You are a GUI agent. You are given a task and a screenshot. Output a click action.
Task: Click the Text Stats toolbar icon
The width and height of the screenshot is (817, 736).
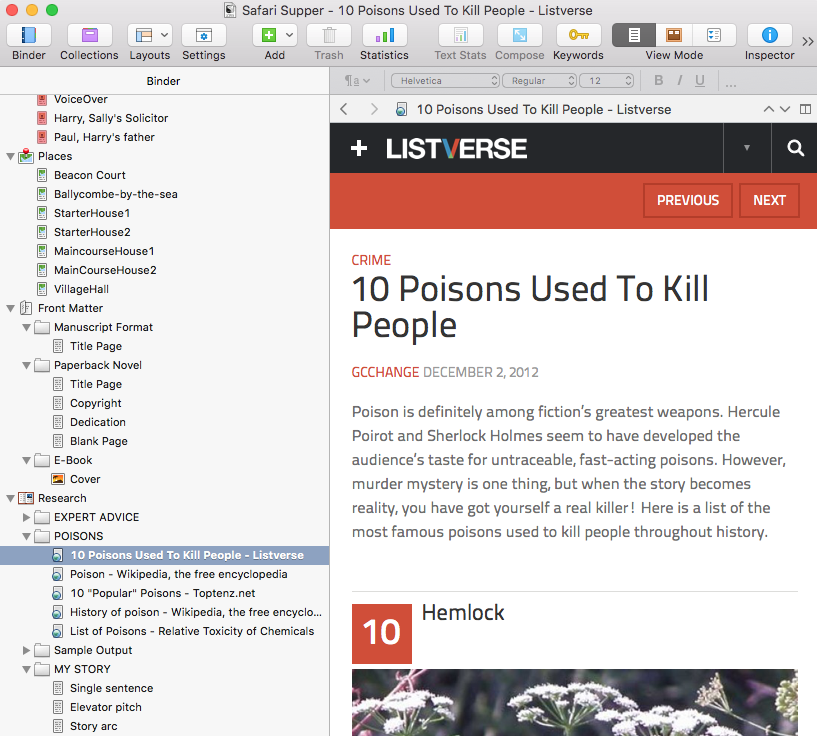(461, 35)
